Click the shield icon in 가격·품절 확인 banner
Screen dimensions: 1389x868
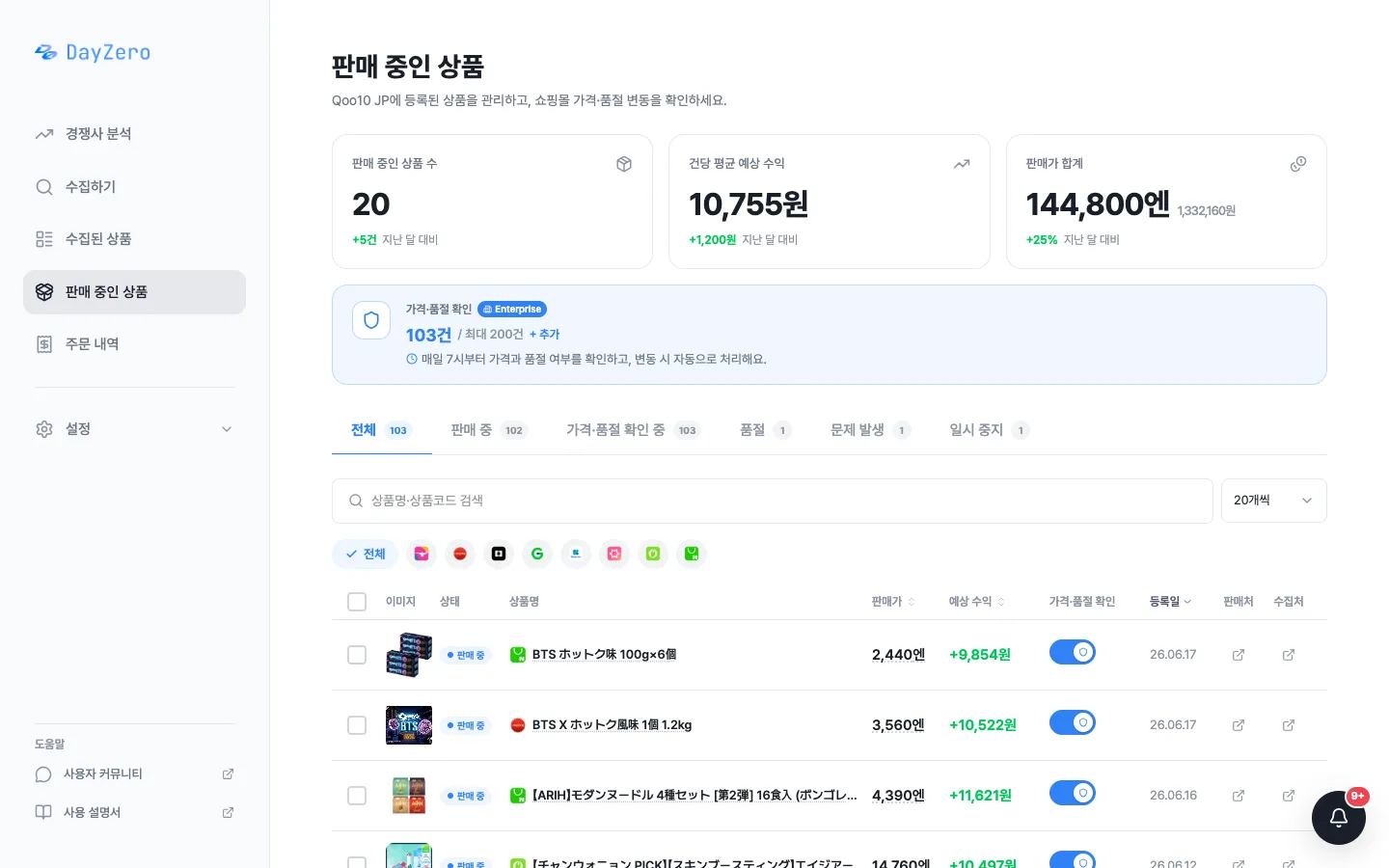pyautogui.click(x=371, y=320)
